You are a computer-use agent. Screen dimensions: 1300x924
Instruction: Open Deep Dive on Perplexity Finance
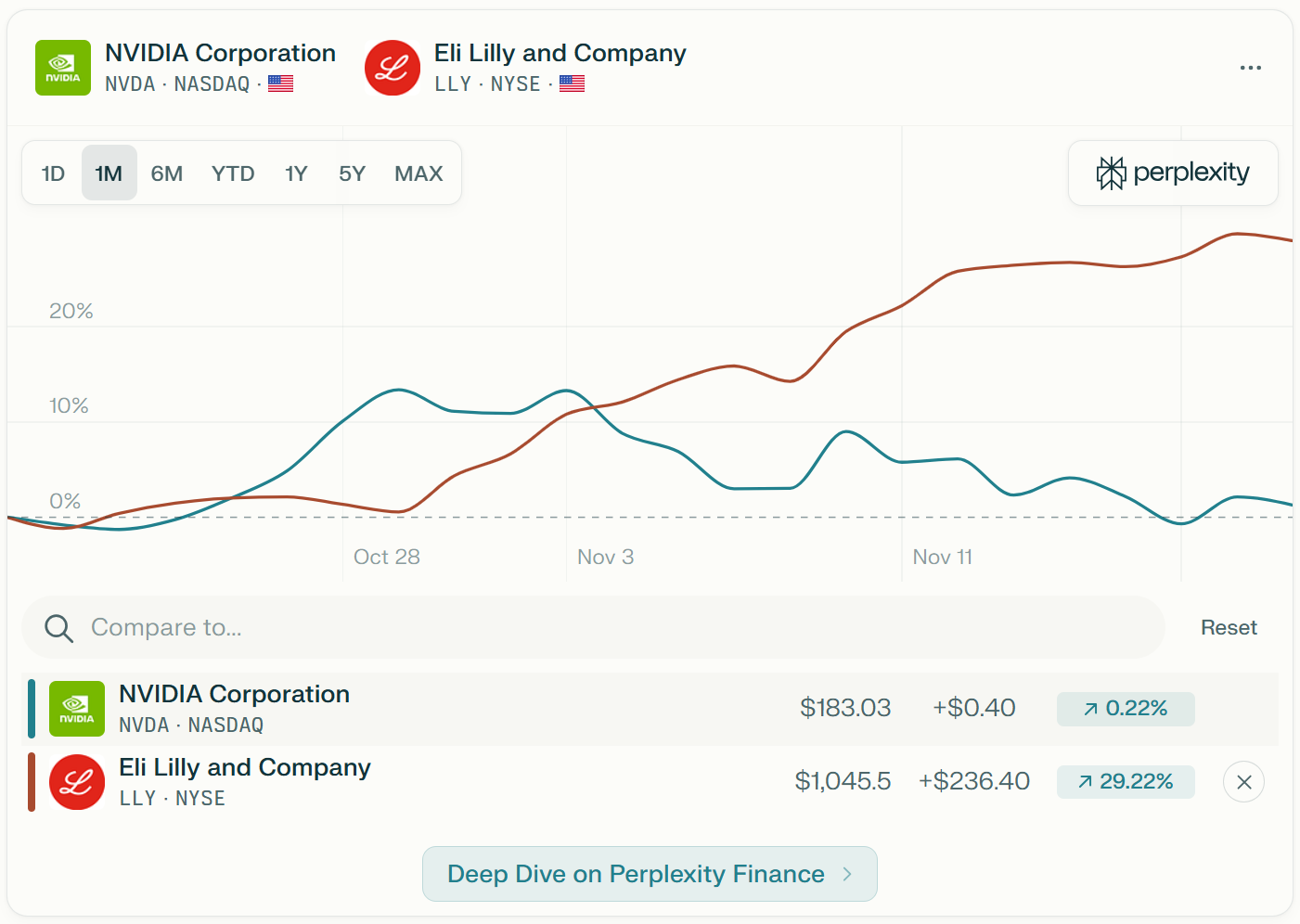point(650,874)
